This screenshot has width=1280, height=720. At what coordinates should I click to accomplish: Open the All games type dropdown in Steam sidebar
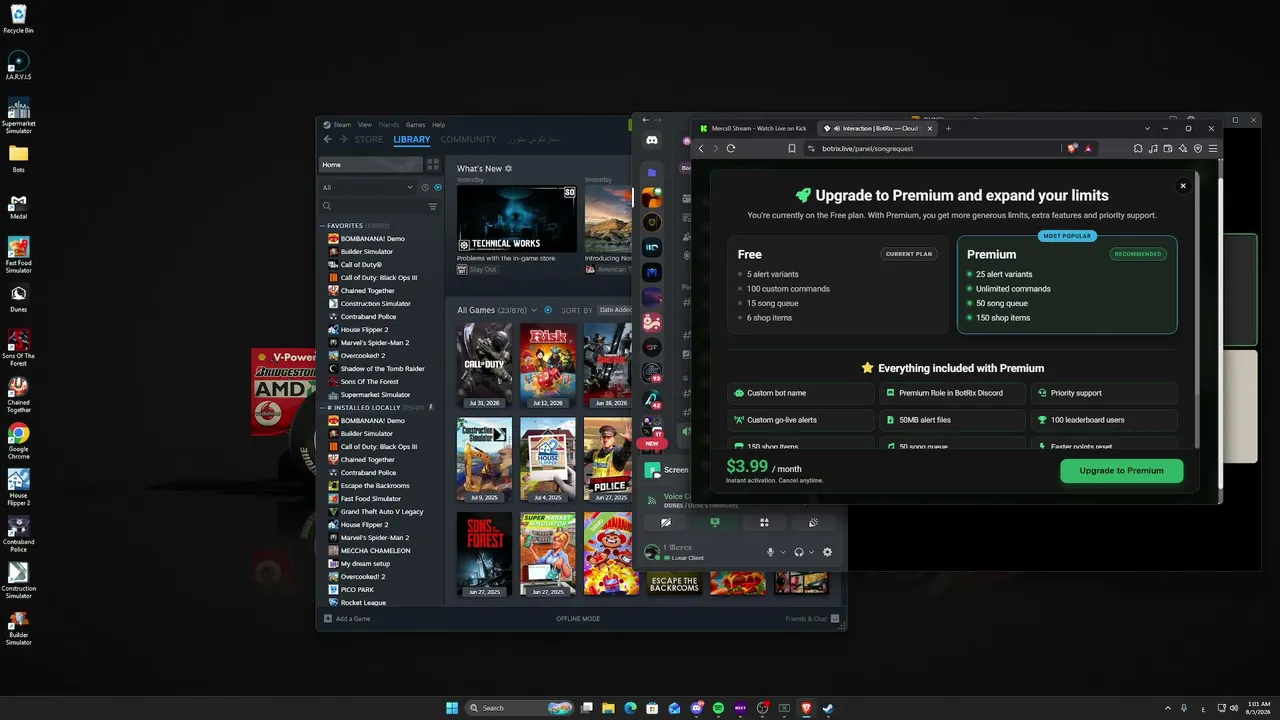click(x=368, y=187)
